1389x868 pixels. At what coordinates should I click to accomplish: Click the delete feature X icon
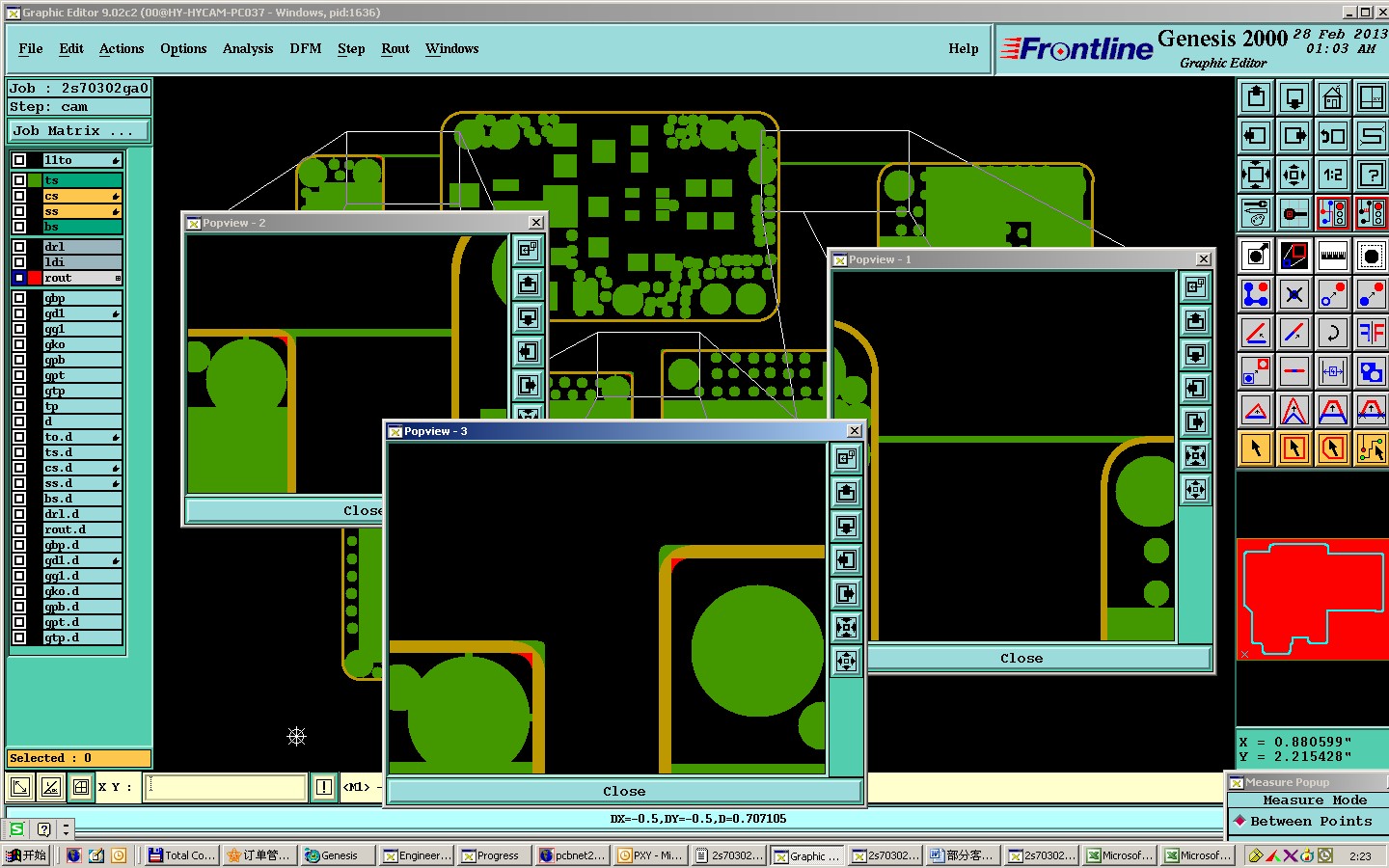coord(1294,294)
